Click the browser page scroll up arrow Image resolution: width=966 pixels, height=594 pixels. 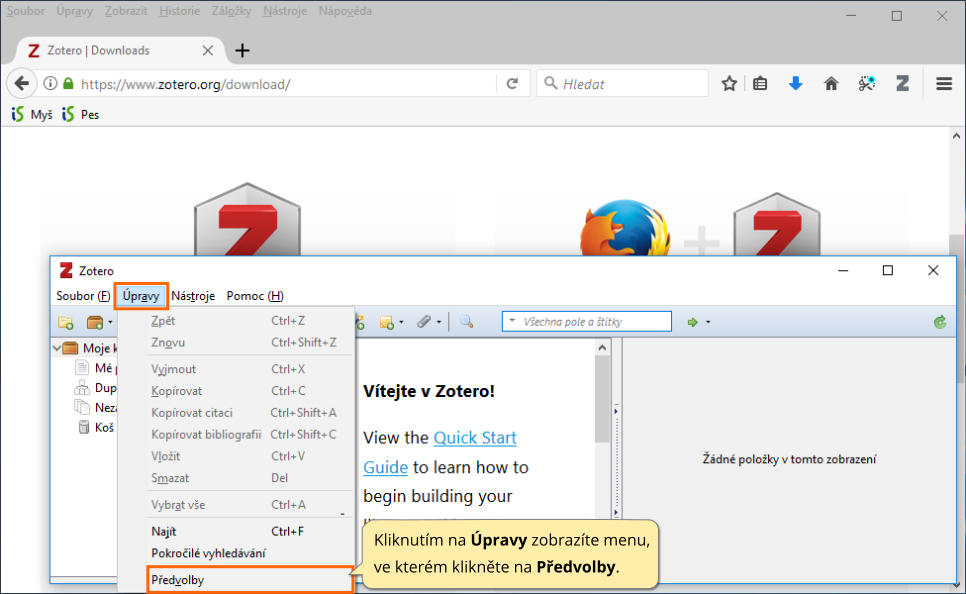[956, 136]
